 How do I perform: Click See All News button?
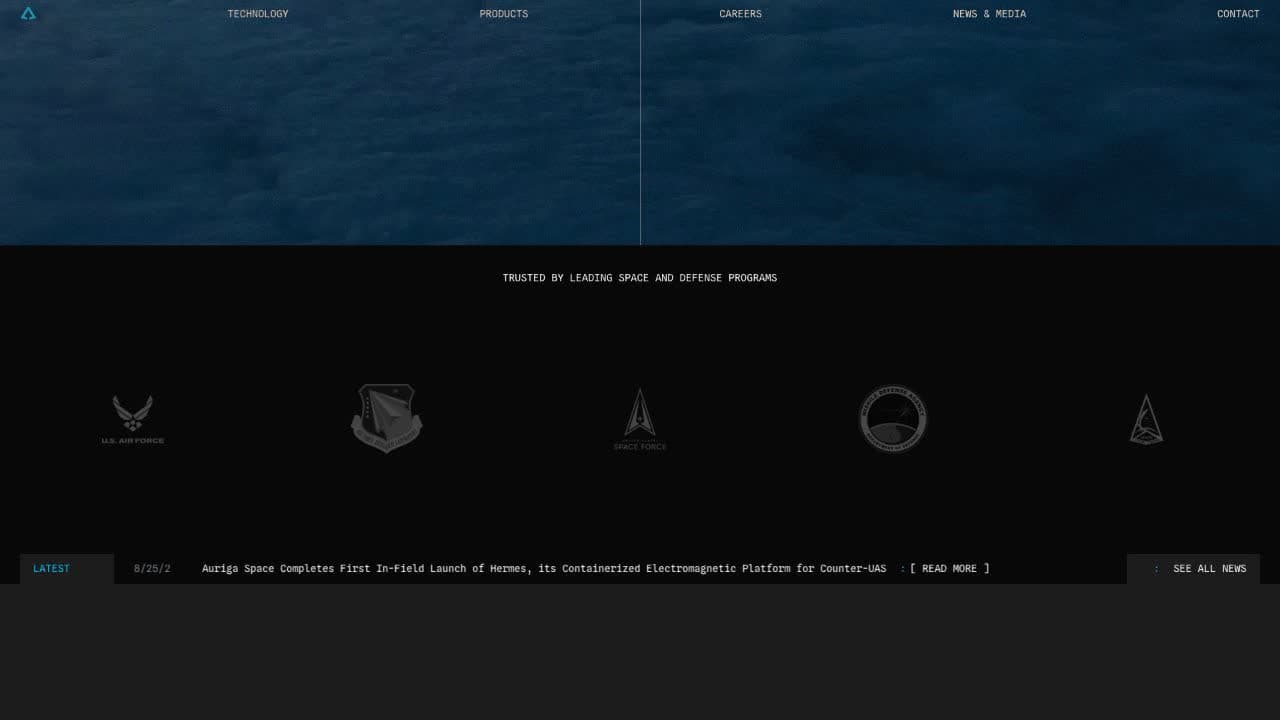pos(1193,569)
